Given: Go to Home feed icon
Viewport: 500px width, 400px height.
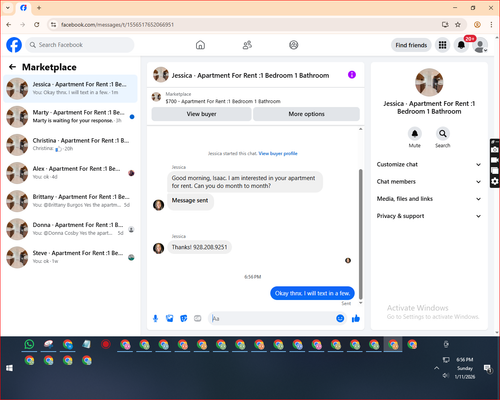Looking at the screenshot, I should (x=200, y=45).
